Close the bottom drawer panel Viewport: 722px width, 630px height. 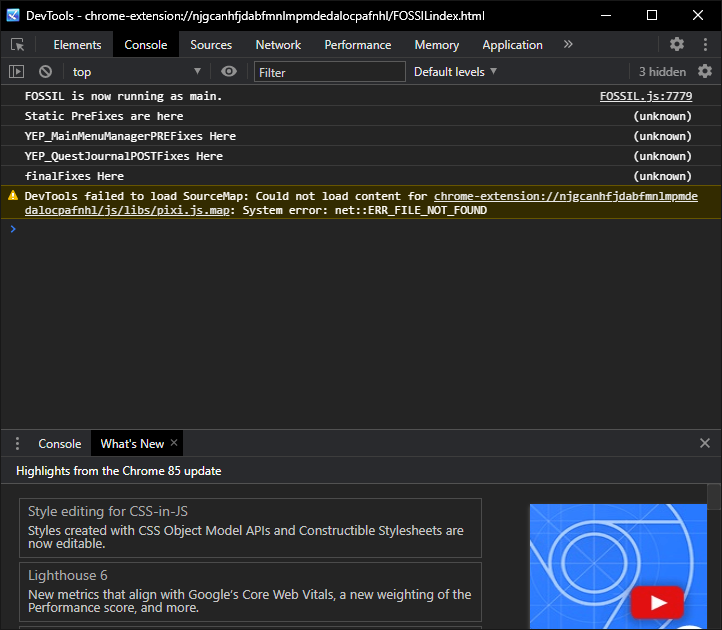click(705, 443)
